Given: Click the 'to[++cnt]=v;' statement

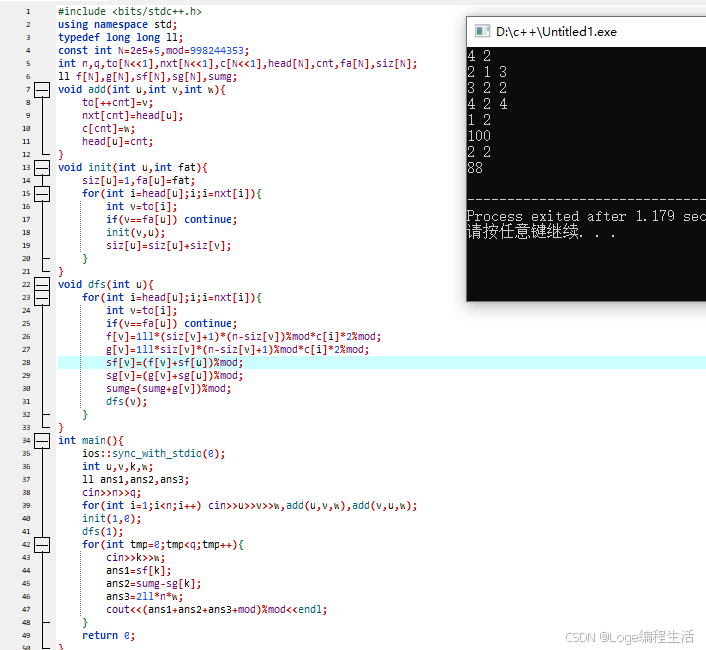Looking at the screenshot, I should (118, 103).
